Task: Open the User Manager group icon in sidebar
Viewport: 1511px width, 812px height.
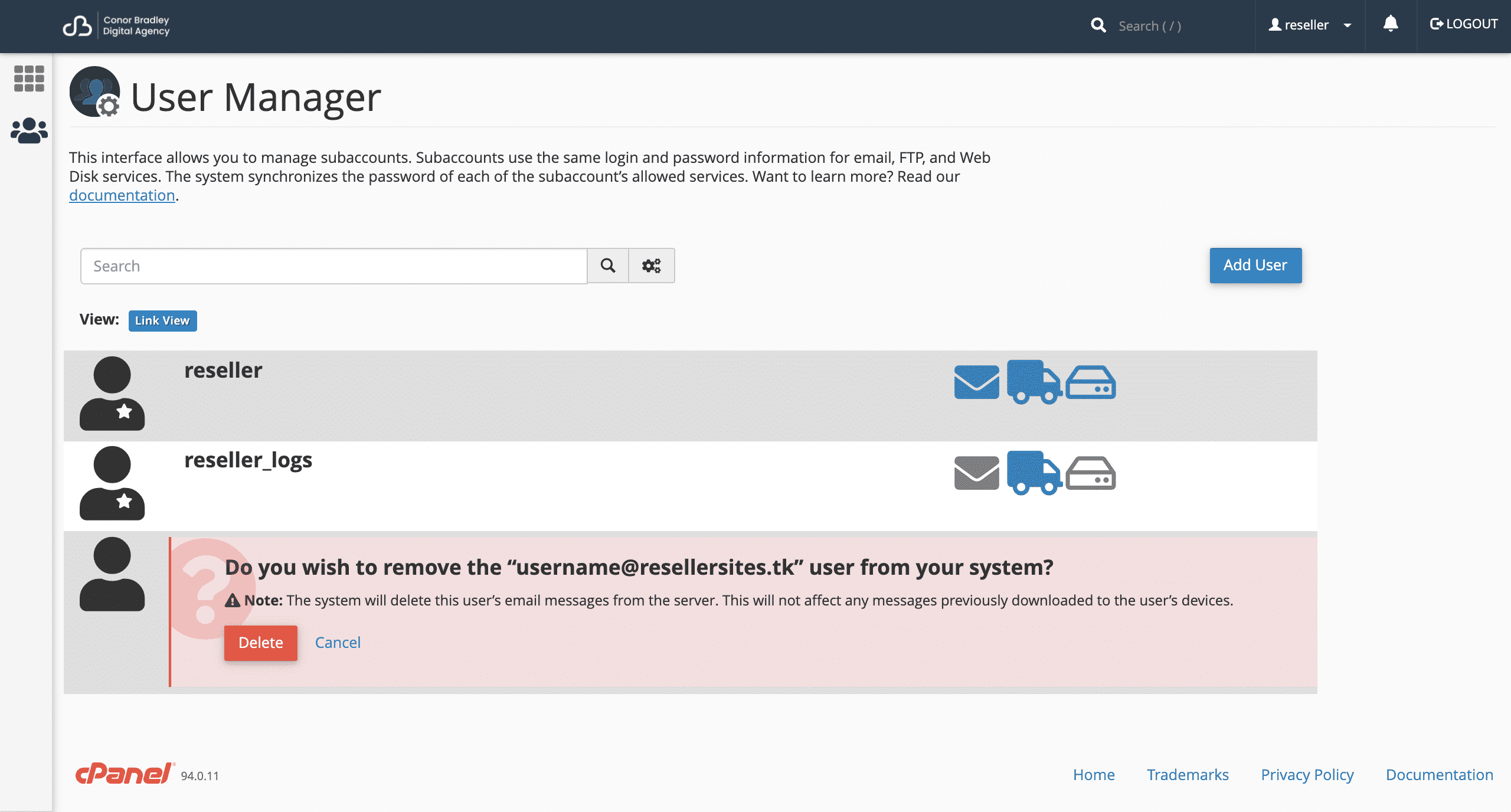Action: [29, 130]
